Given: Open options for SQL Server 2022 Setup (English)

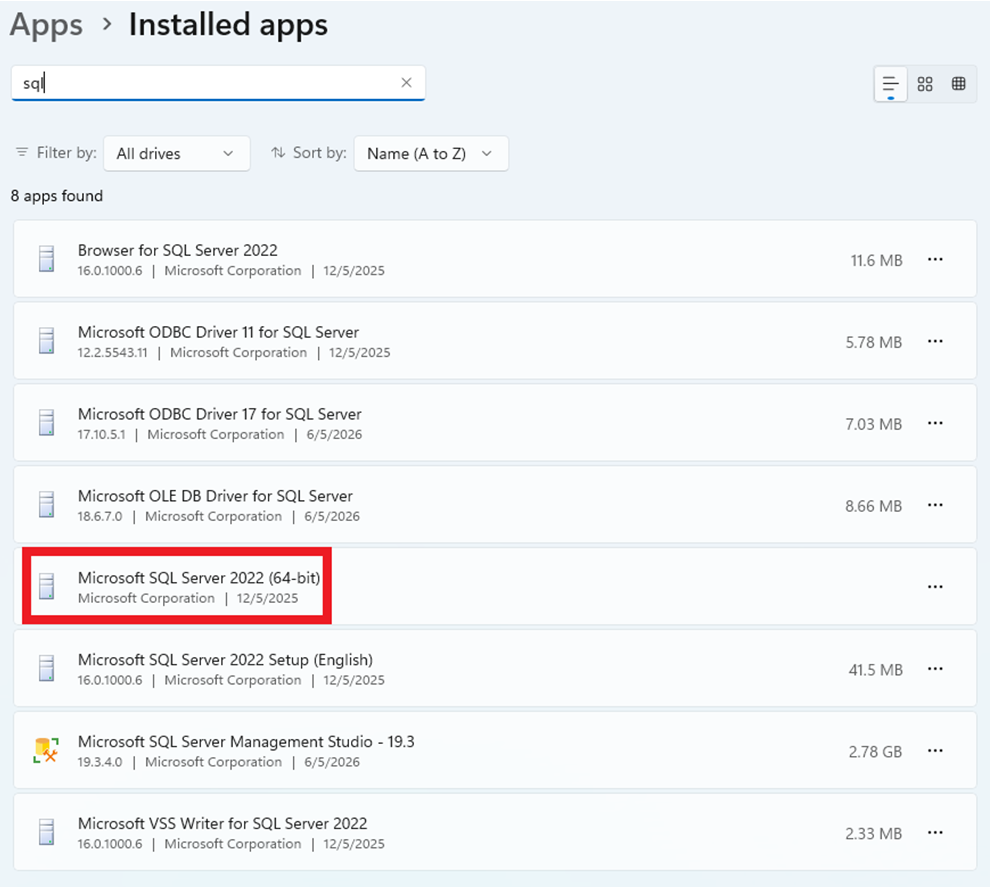Looking at the screenshot, I should click(935, 669).
